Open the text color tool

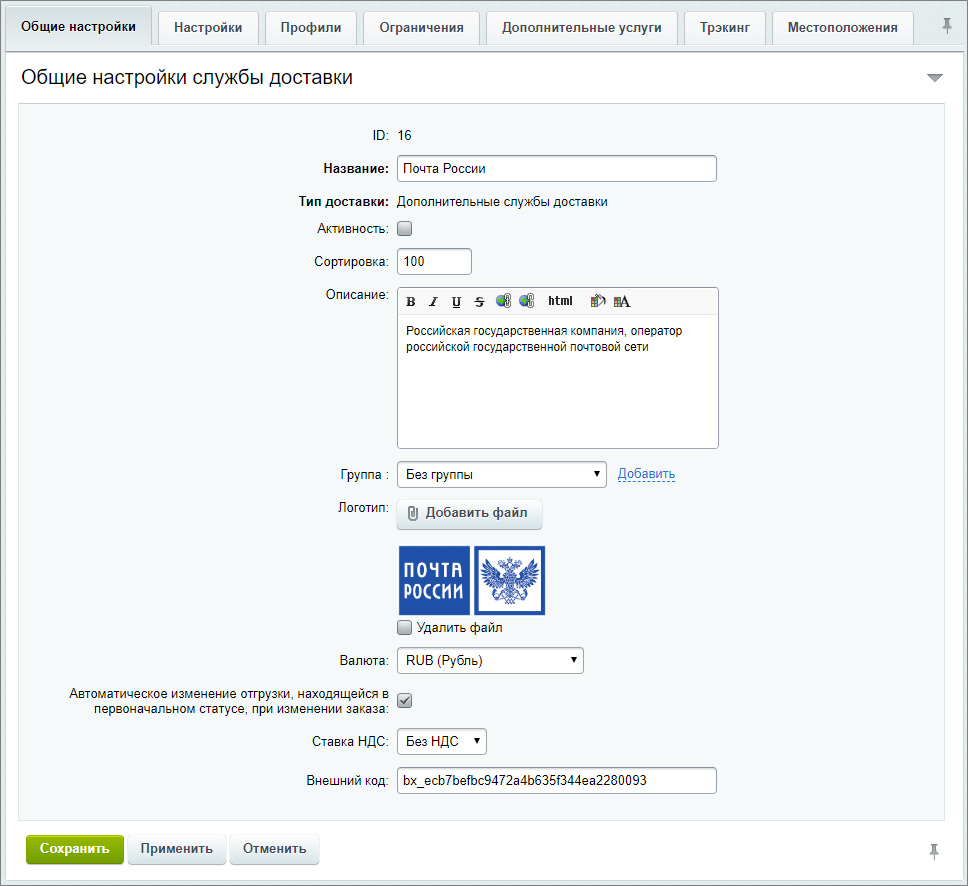tap(622, 301)
